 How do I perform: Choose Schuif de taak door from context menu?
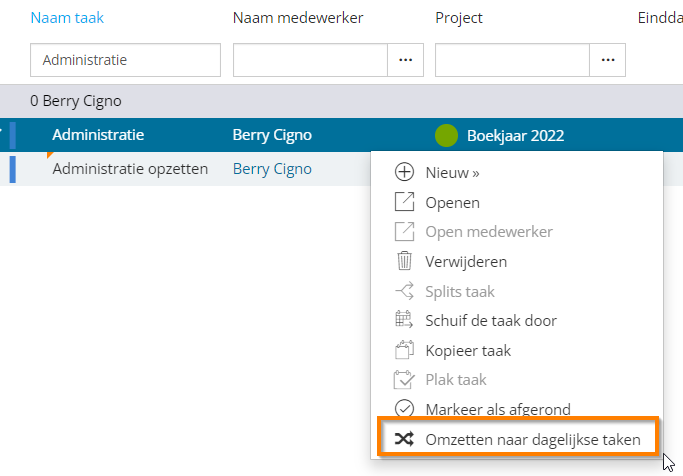[x=517, y=321]
